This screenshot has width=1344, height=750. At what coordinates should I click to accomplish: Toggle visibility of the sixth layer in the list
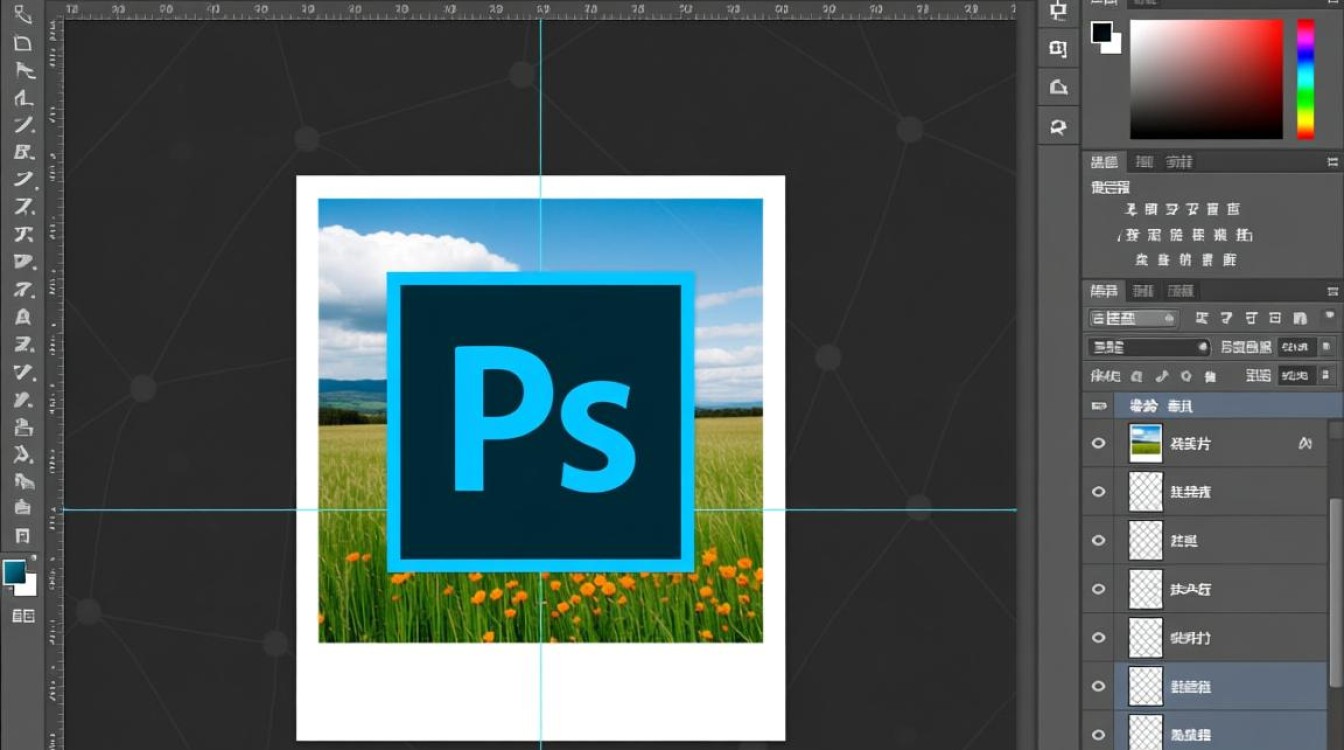(x=1099, y=687)
